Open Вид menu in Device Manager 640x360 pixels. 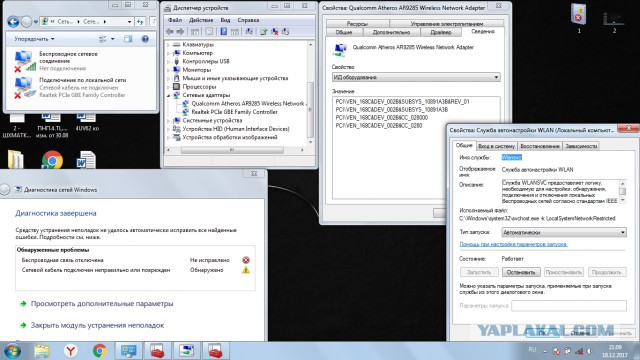click(x=225, y=20)
